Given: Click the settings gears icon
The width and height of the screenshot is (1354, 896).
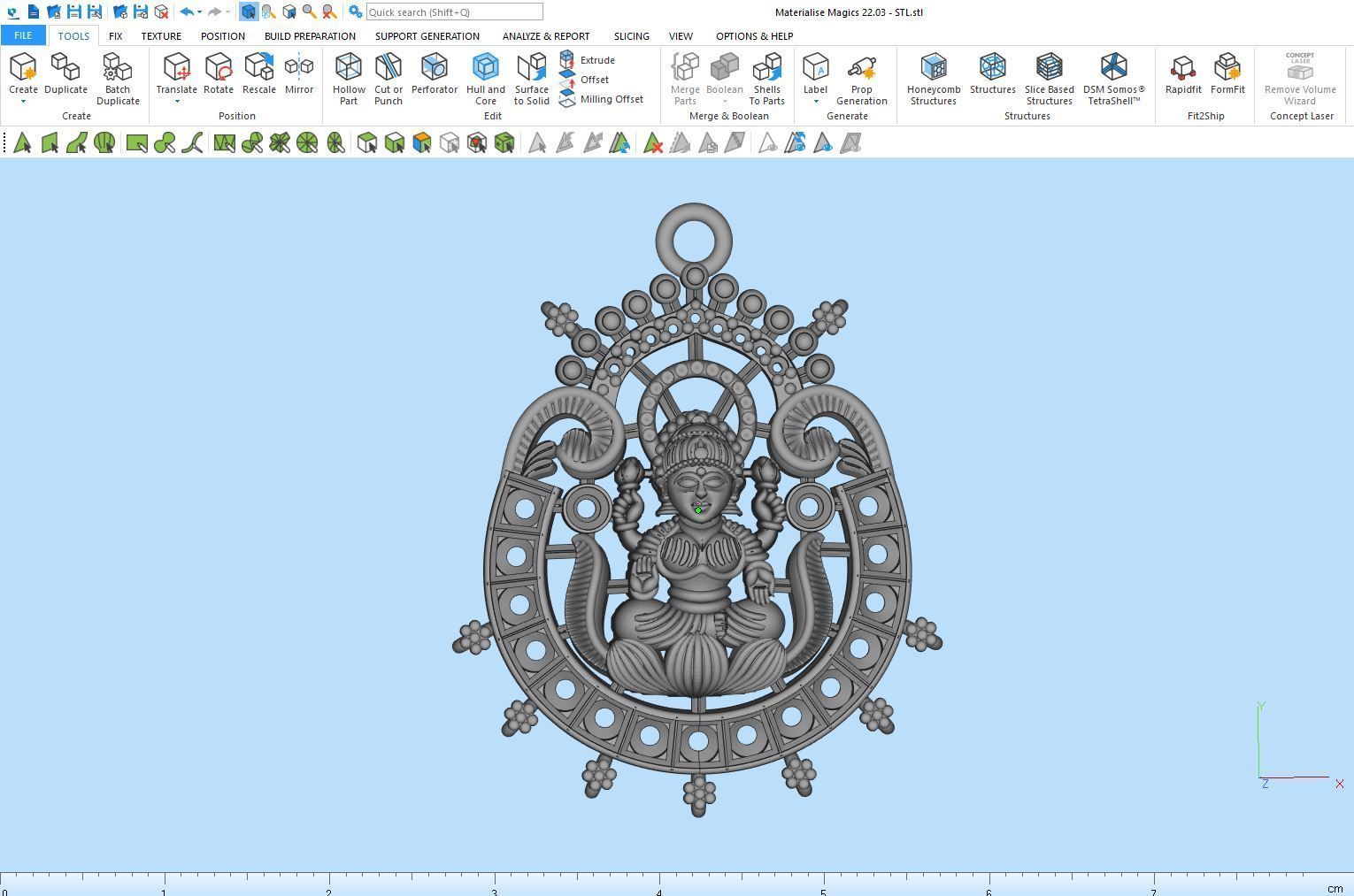Looking at the screenshot, I should tap(355, 11).
